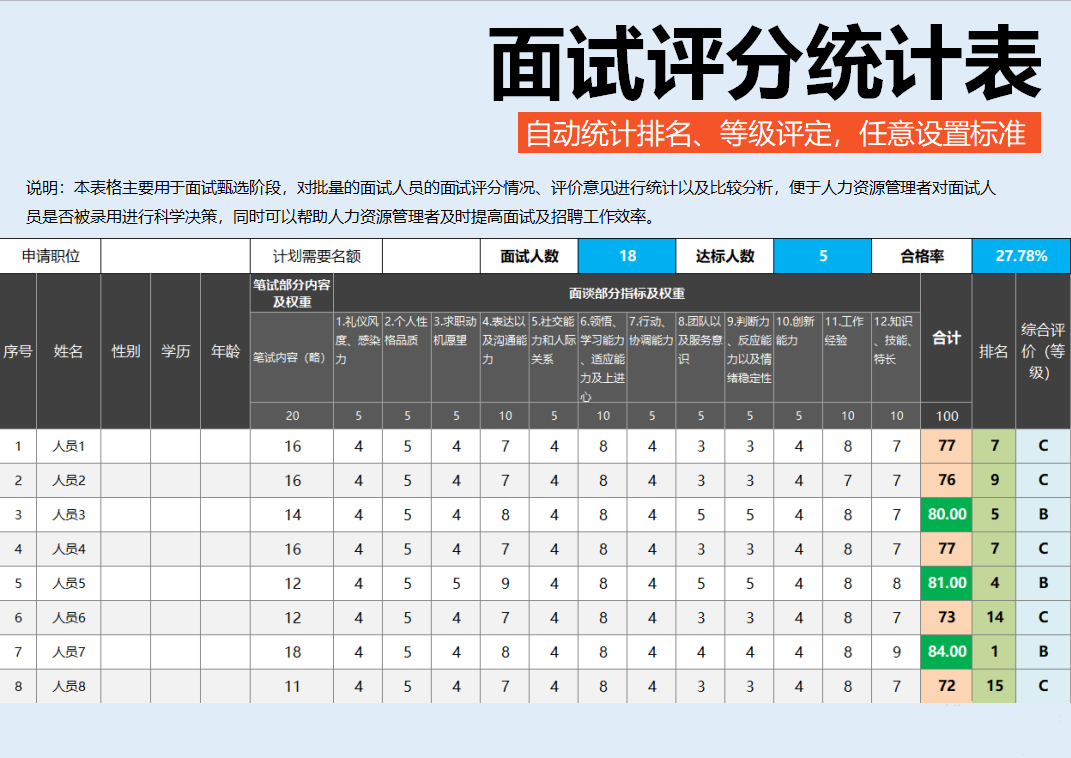Image resolution: width=1071 pixels, height=758 pixels.
Task: Click the 面谈部分指标及权重 header cell
Action: click(x=627, y=293)
